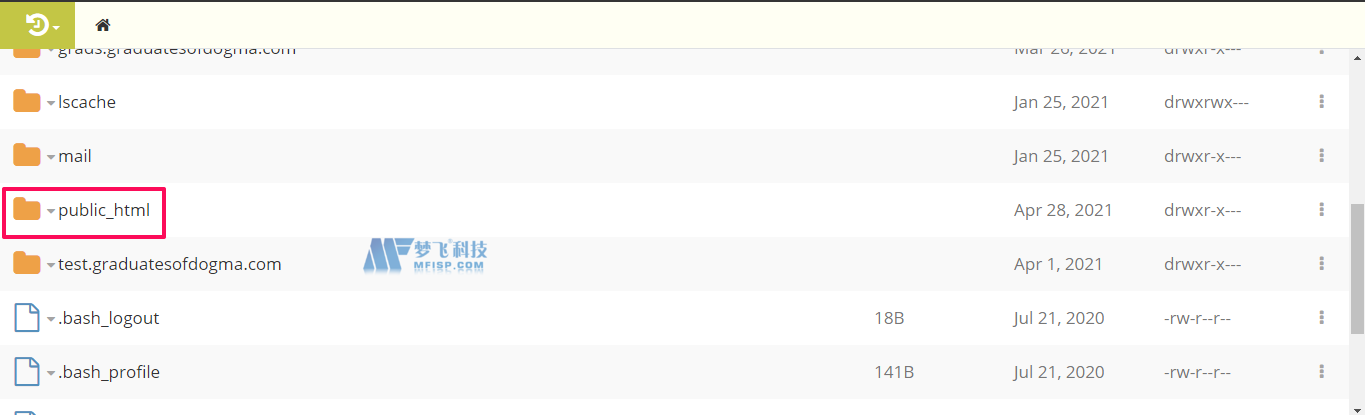Open the .bash_logout file name
This screenshot has width=1365, height=415.
[x=109, y=318]
